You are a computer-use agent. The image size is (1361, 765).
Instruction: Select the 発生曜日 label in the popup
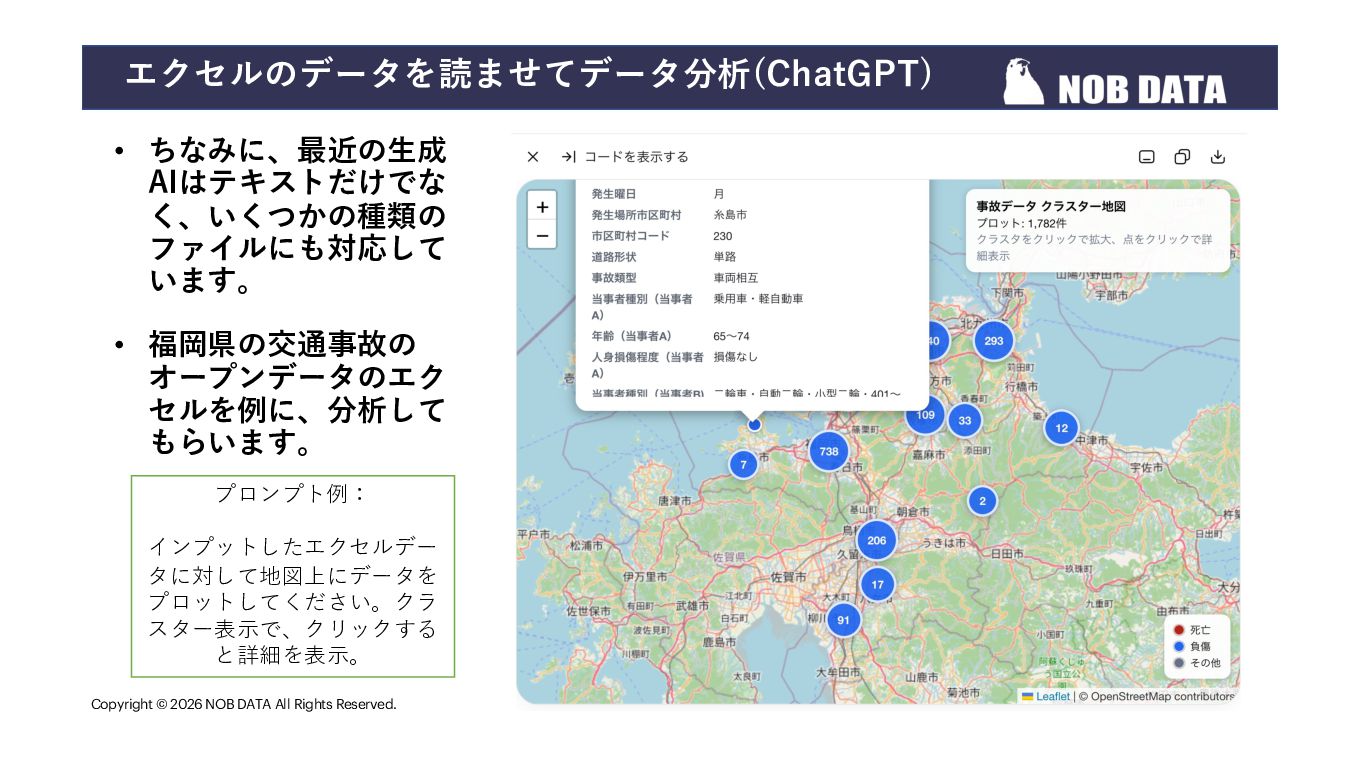614,194
